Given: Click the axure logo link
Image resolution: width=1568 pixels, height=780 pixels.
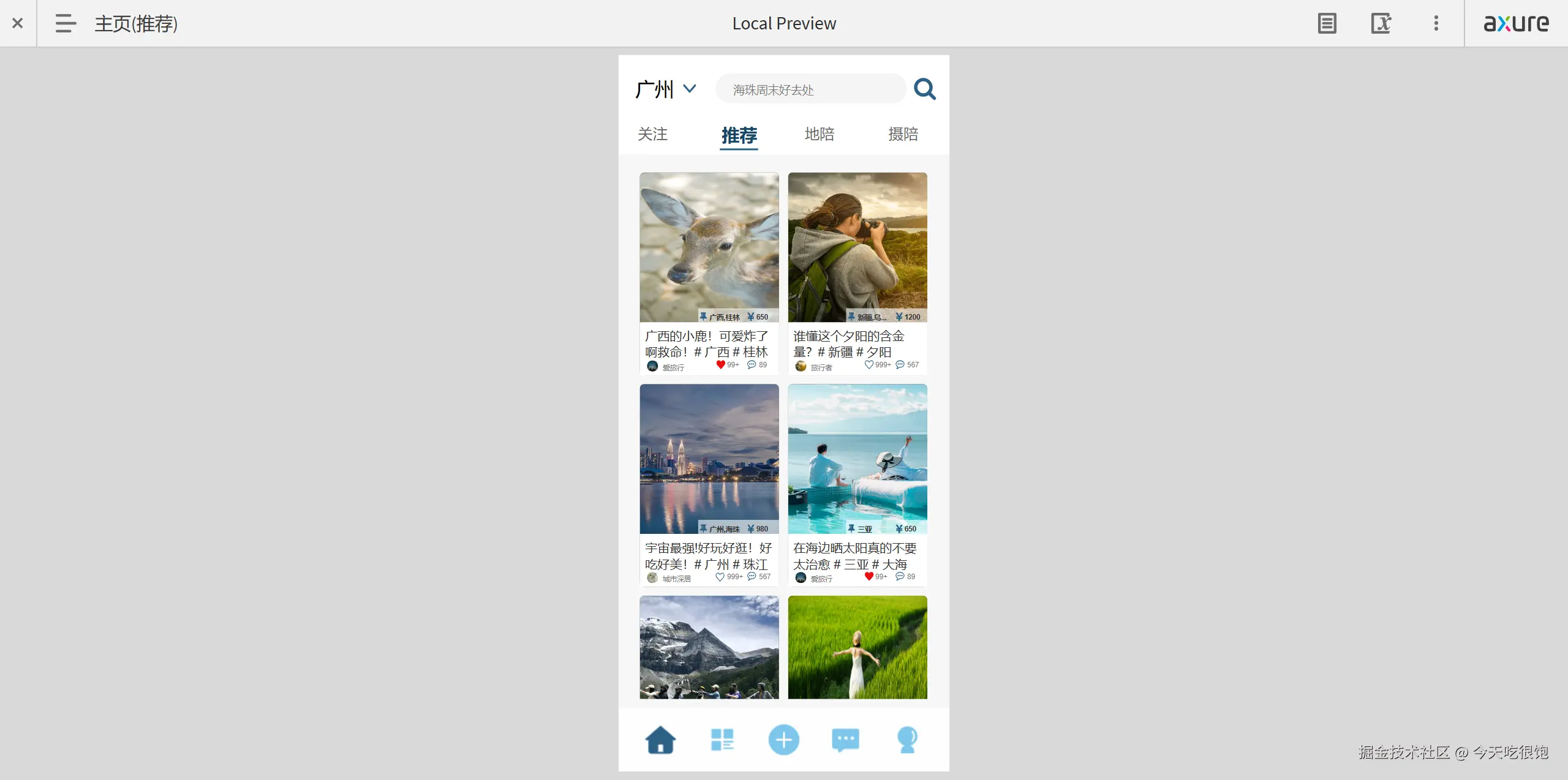Looking at the screenshot, I should 1516,23.
